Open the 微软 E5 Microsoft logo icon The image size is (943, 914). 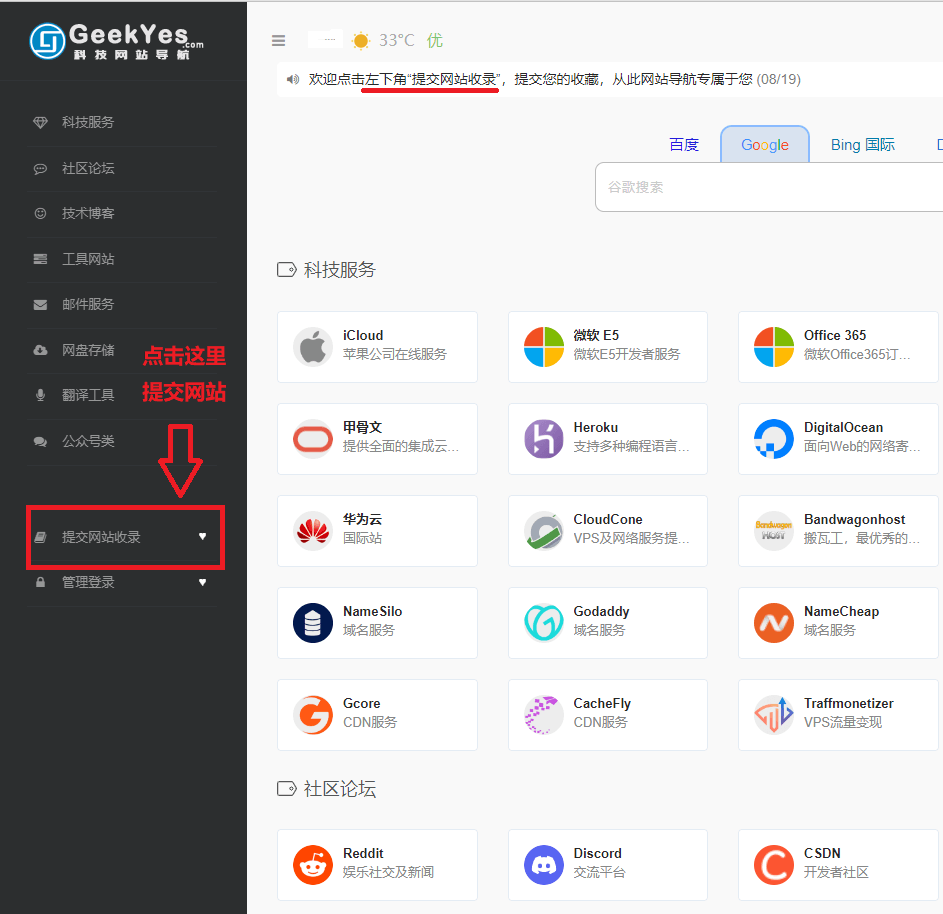coord(544,347)
